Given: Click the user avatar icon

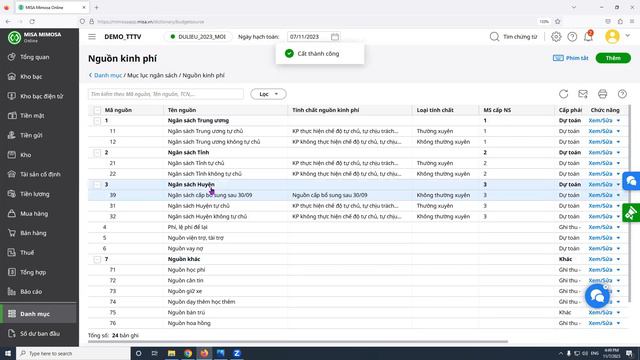Looking at the screenshot, I should click(x=612, y=37).
